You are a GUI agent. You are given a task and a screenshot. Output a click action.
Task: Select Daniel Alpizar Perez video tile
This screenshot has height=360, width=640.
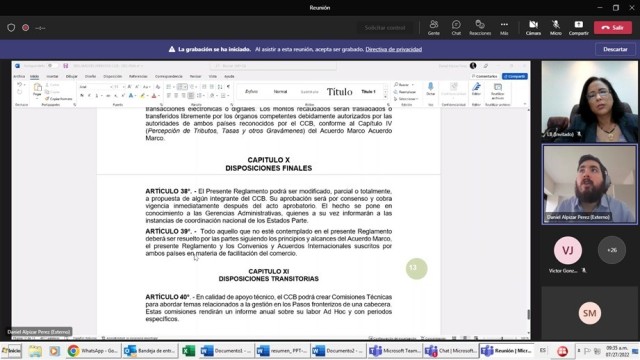(x=589, y=184)
